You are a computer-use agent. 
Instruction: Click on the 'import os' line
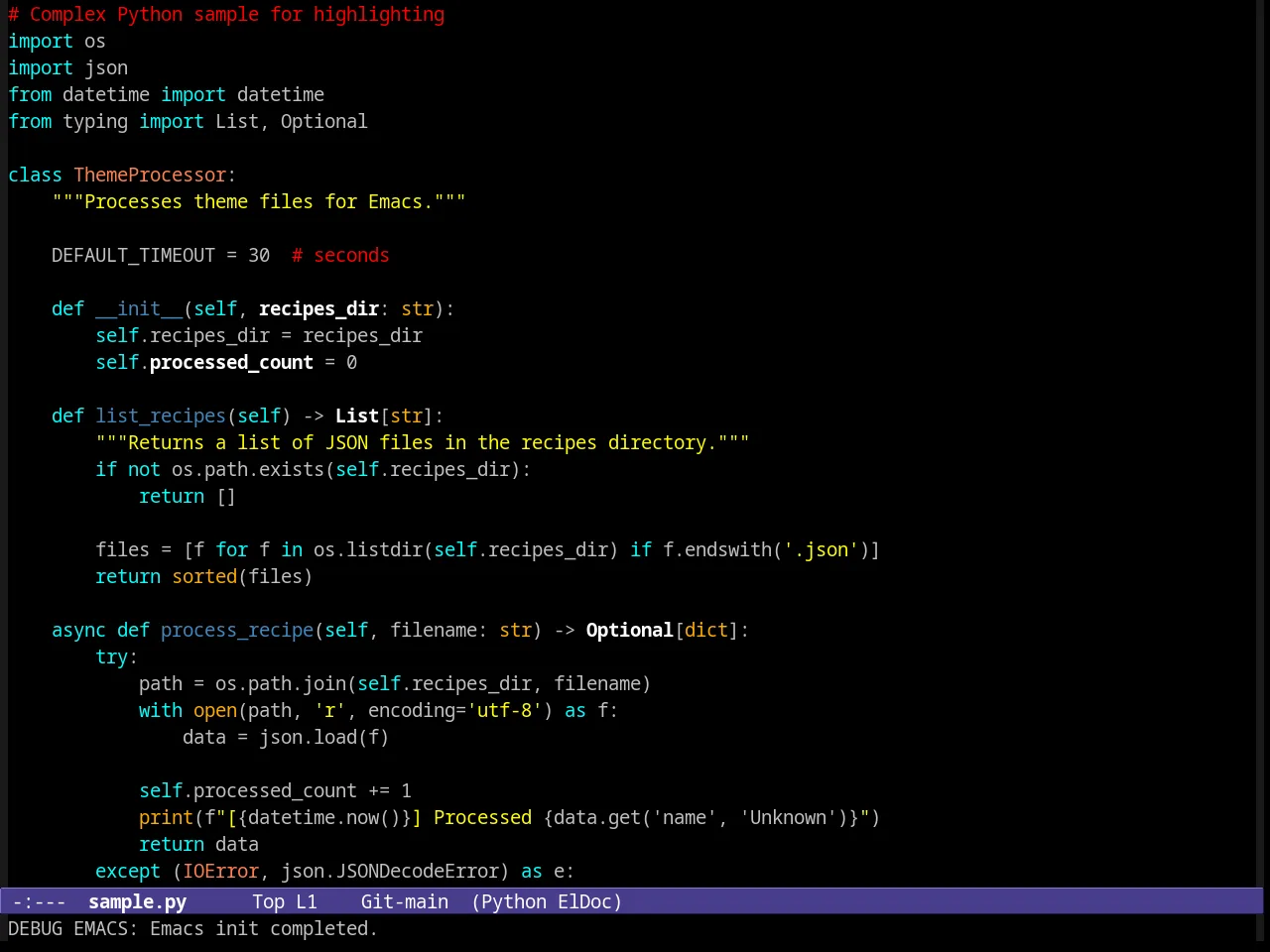click(57, 41)
